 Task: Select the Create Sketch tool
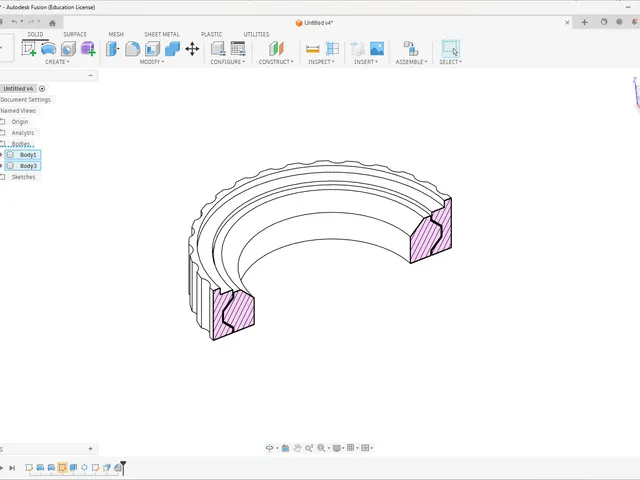[29, 49]
